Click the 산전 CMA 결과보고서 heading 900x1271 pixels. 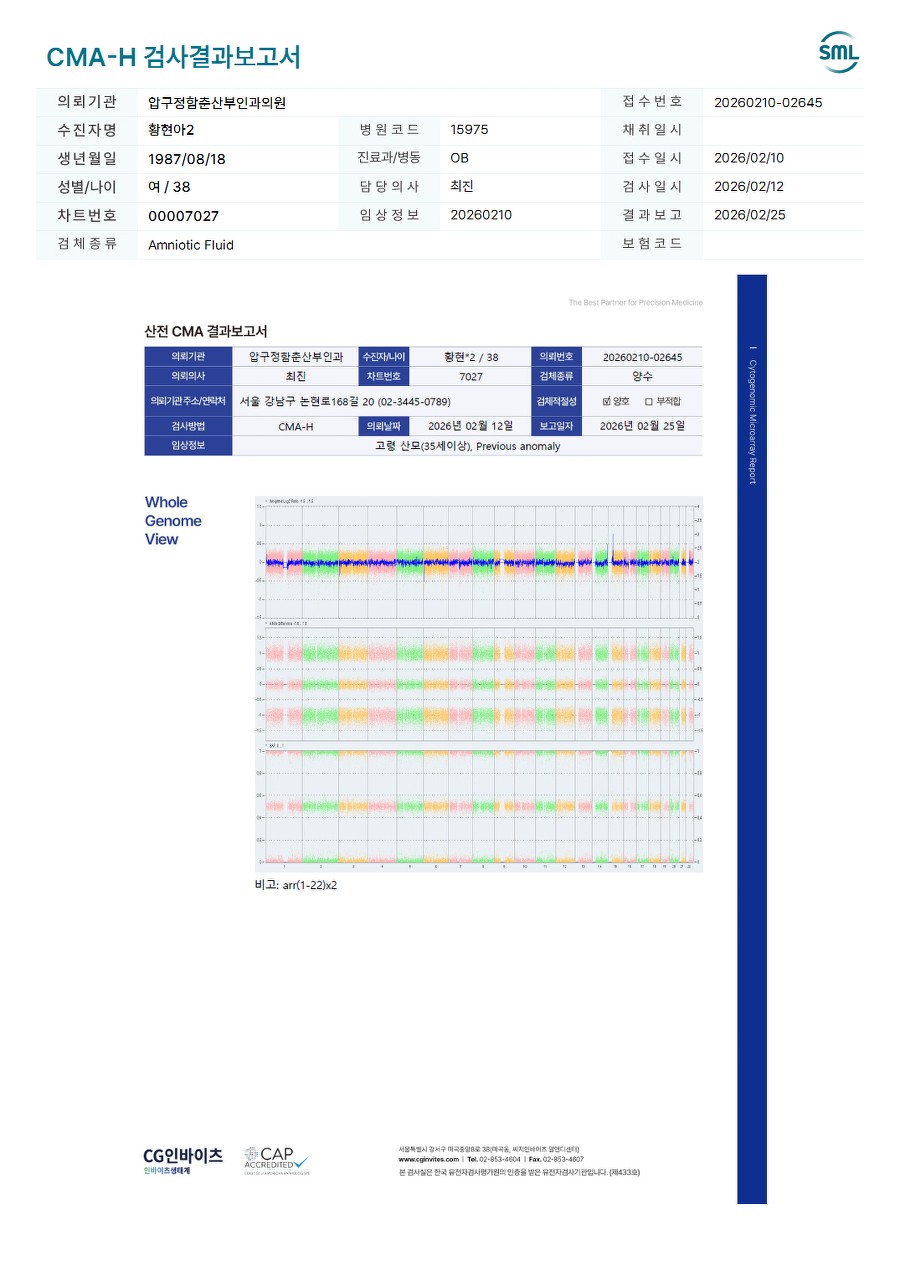(206, 331)
